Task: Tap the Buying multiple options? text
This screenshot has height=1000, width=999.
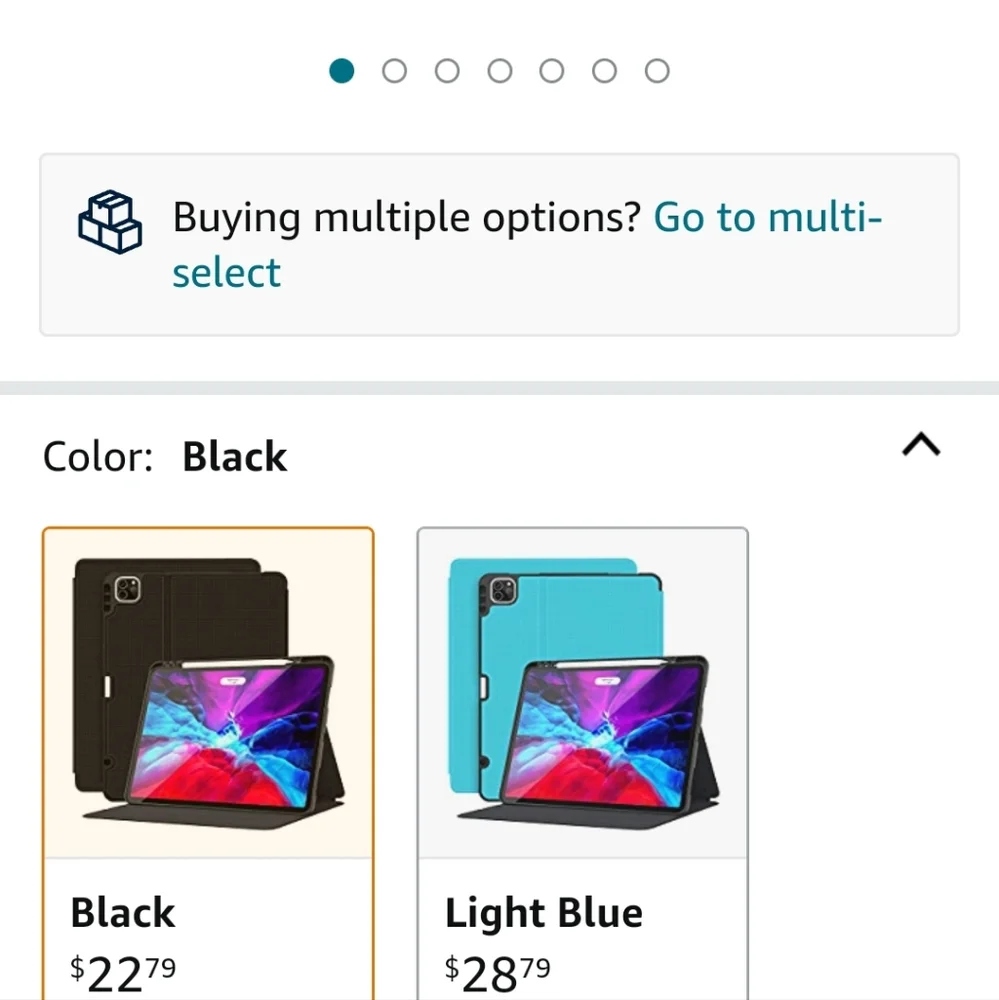Action: (x=406, y=217)
